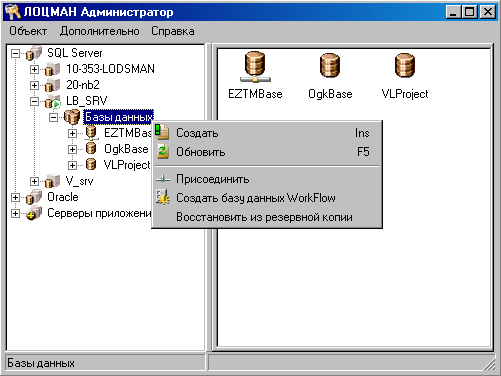Screen dimensions: 501x376
Task: Expand the 10-353-LODSMAN server node
Action: pyautogui.click(x=34, y=69)
